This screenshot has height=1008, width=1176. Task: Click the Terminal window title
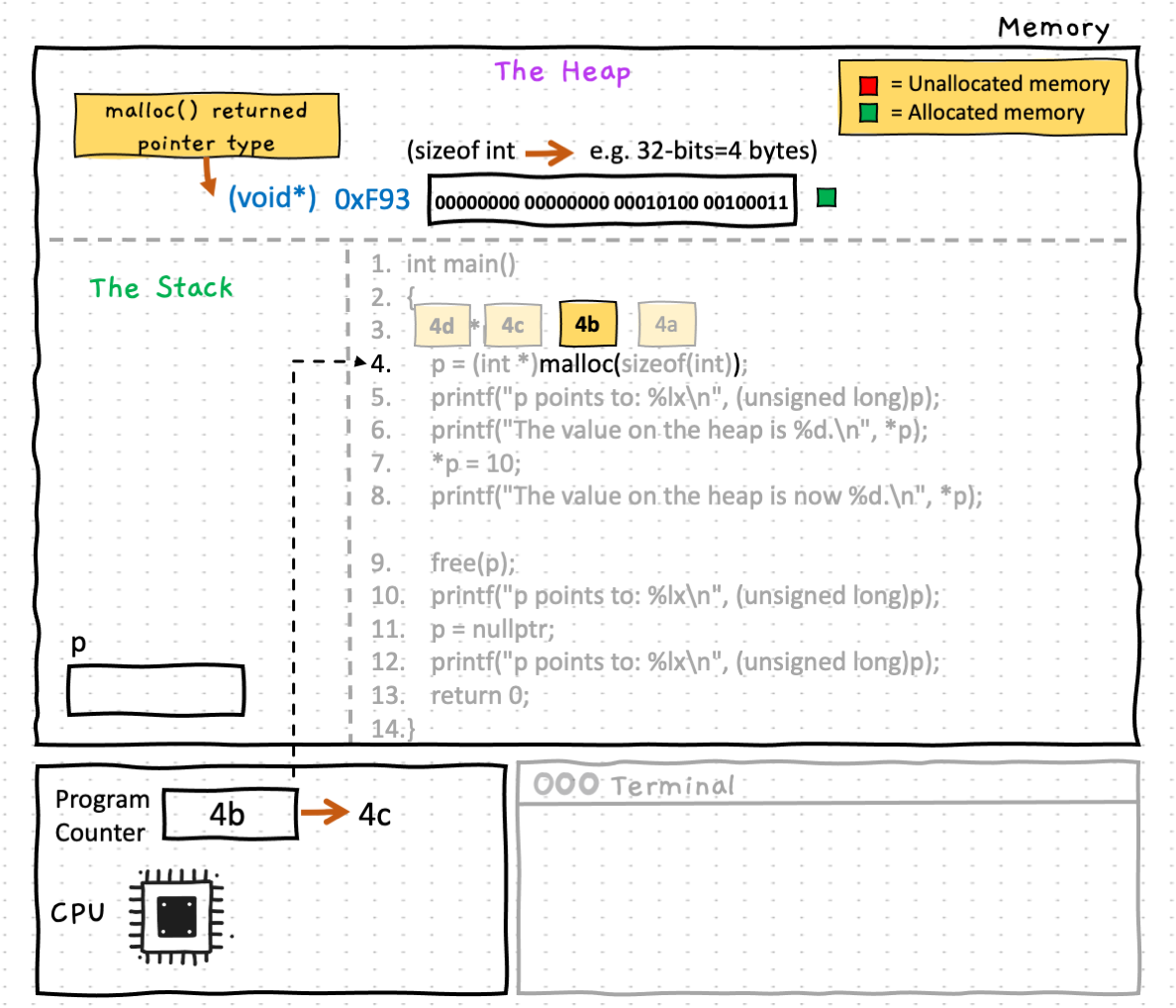click(672, 786)
